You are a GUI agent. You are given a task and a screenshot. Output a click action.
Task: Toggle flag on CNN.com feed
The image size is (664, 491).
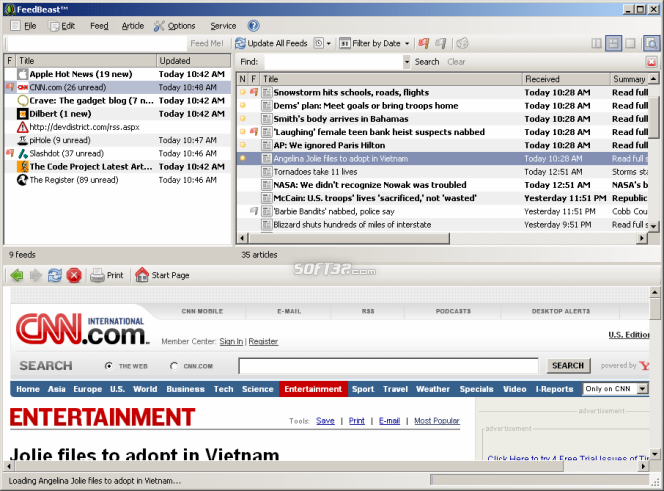[10, 87]
